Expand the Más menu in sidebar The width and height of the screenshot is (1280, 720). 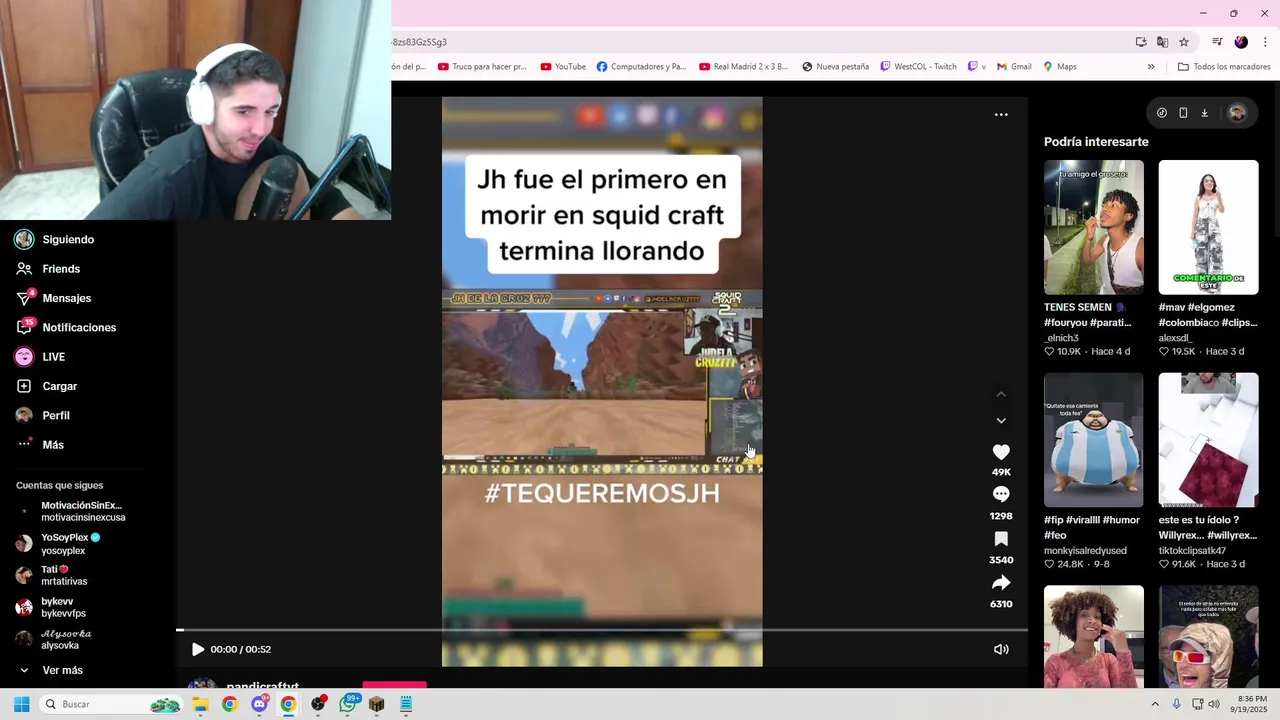pos(39,445)
